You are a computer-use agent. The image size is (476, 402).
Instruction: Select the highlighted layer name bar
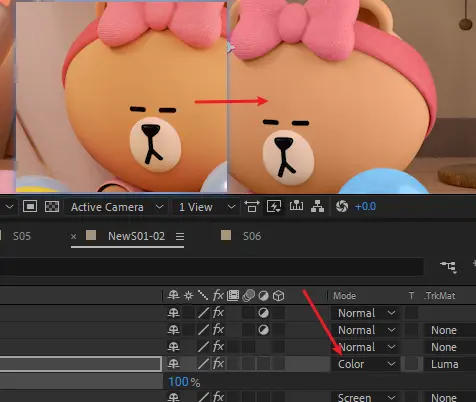(81, 364)
